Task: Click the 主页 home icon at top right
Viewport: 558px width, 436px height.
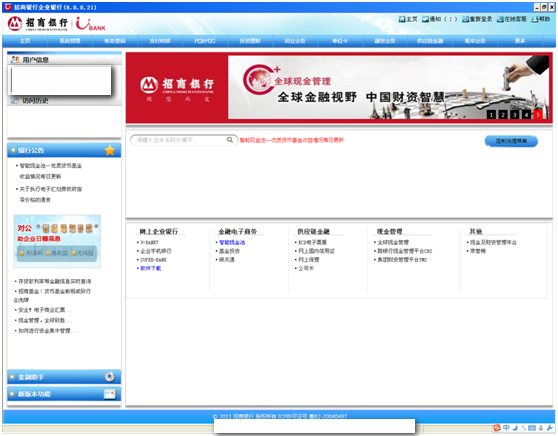Action: 402,19
